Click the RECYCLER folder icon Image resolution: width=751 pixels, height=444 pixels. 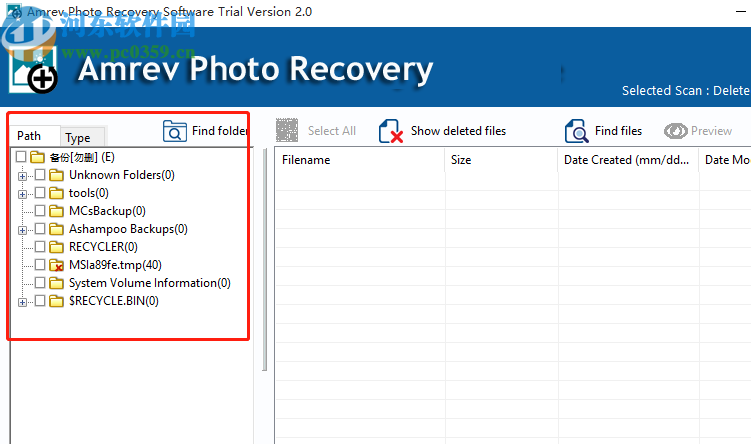pyautogui.click(x=57, y=247)
